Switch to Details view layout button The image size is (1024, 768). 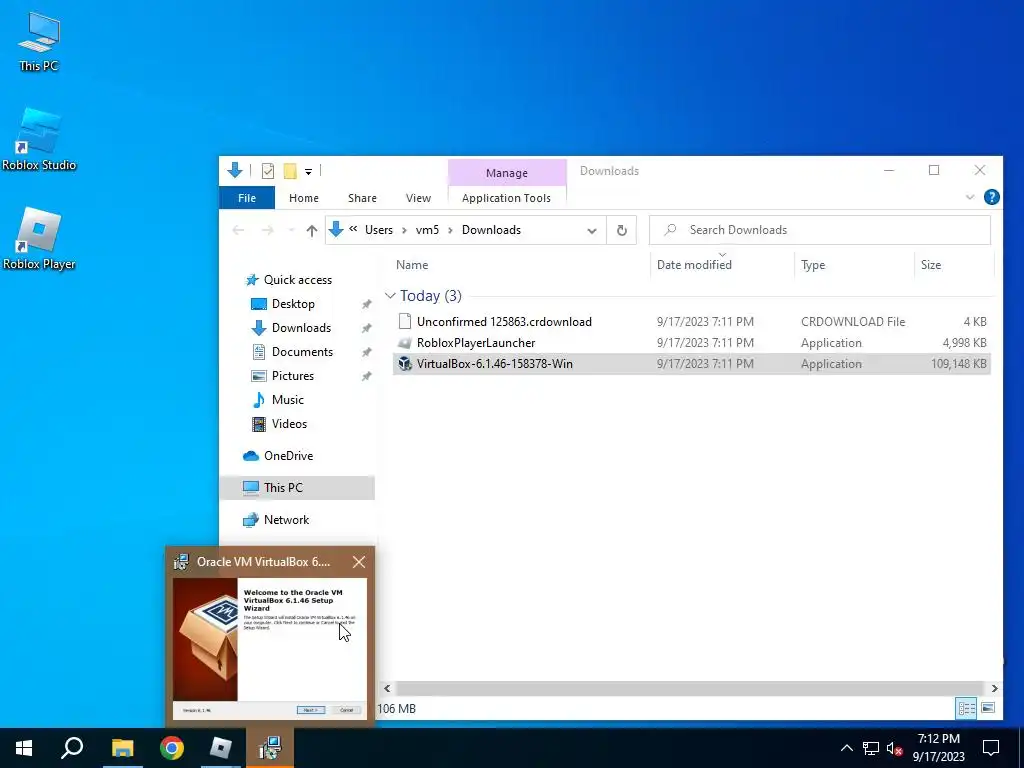pos(967,708)
